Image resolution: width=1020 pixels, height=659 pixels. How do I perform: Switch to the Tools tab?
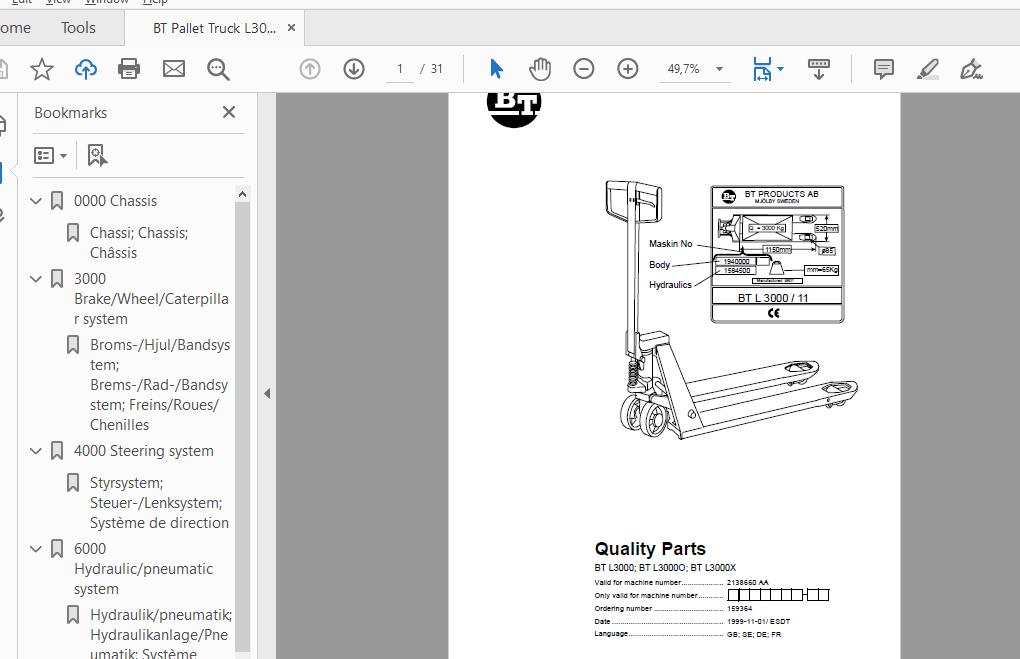78,28
